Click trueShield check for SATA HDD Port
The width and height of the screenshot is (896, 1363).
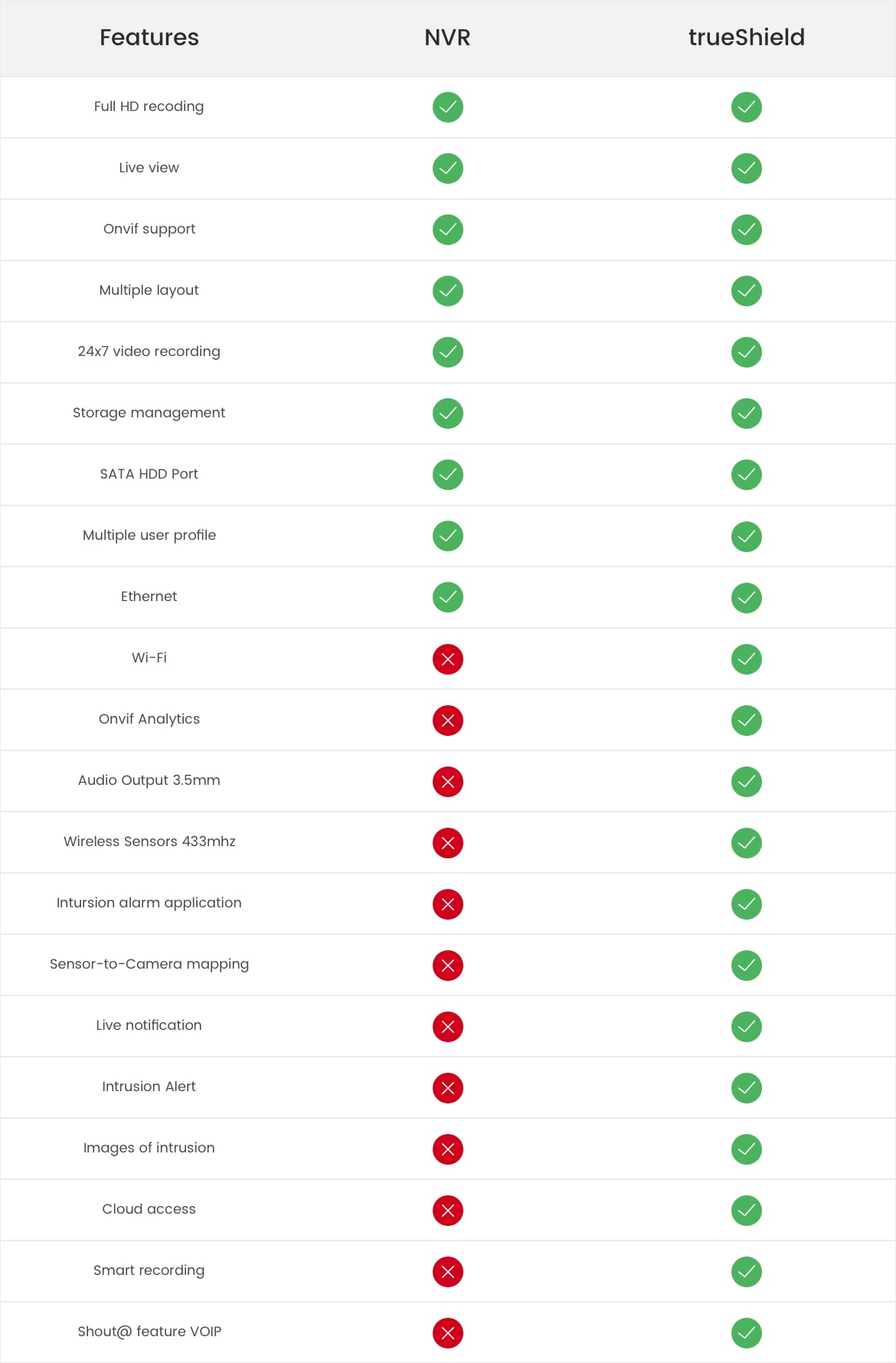pyautogui.click(x=747, y=475)
